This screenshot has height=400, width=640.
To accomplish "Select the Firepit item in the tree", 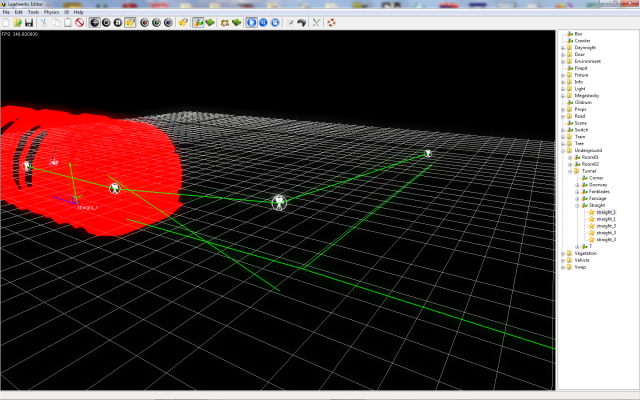I will point(581,68).
